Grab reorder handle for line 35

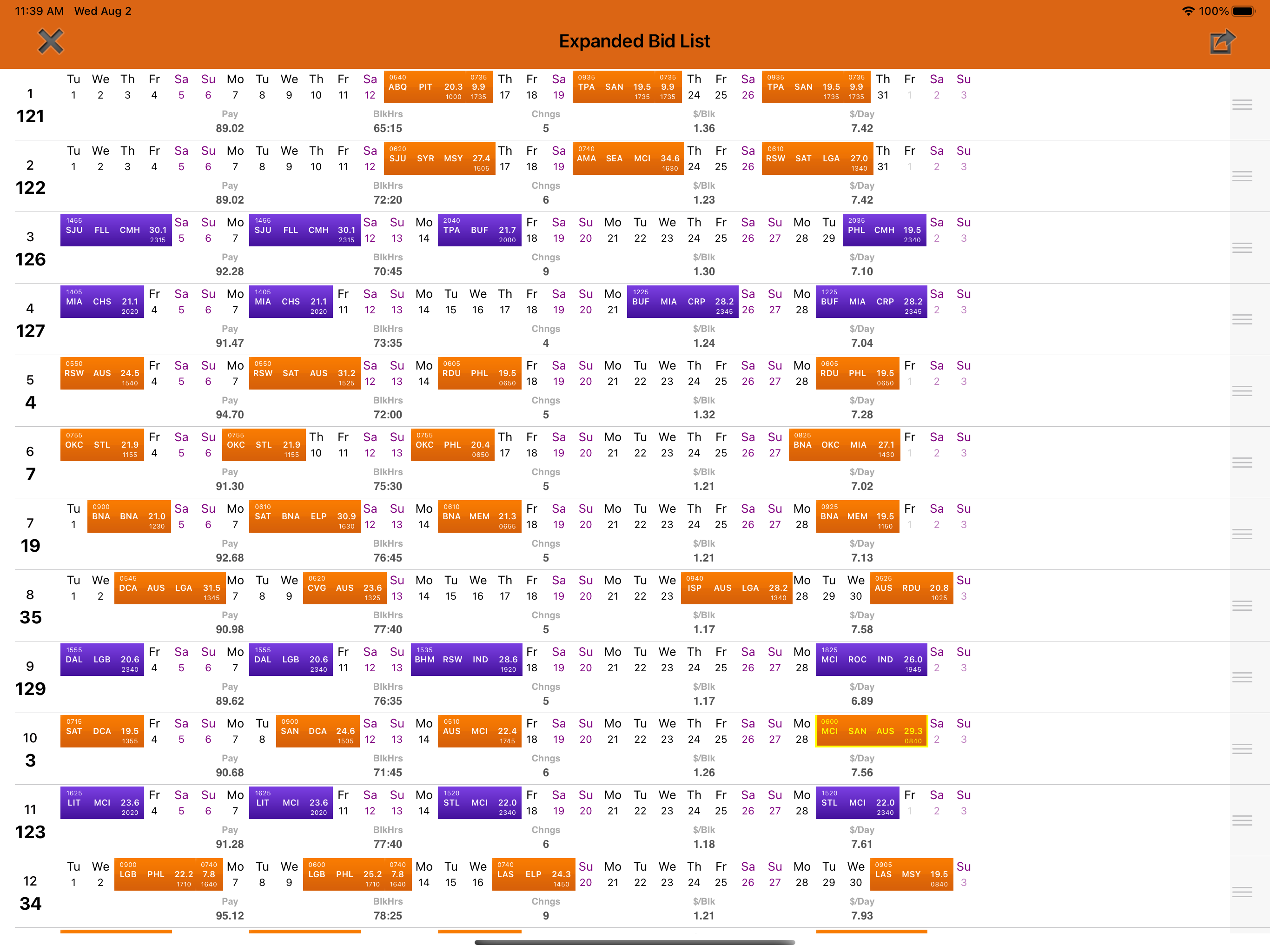click(1242, 606)
